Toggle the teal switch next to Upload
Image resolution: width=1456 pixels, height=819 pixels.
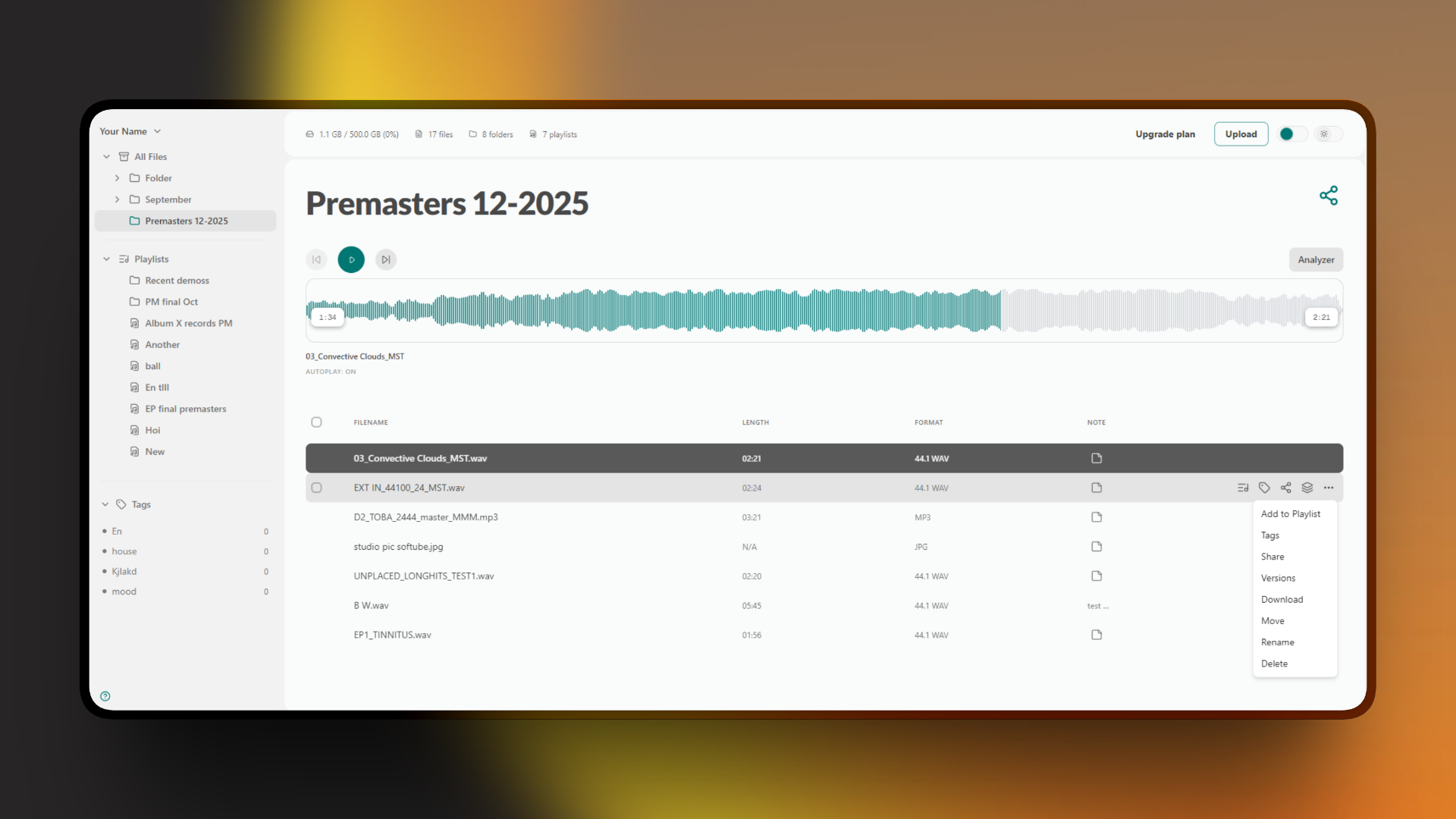(1292, 134)
